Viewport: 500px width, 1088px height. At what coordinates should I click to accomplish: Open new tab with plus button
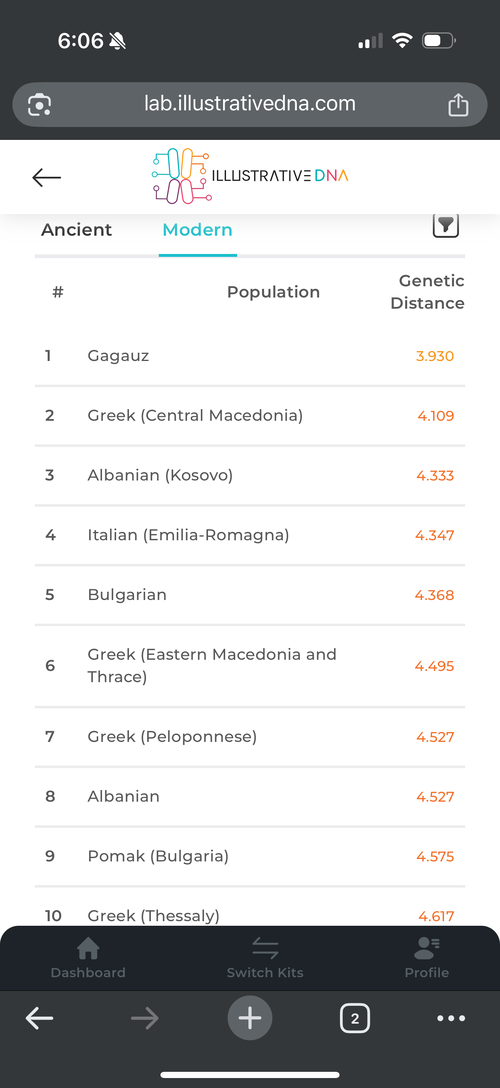[x=250, y=1018]
